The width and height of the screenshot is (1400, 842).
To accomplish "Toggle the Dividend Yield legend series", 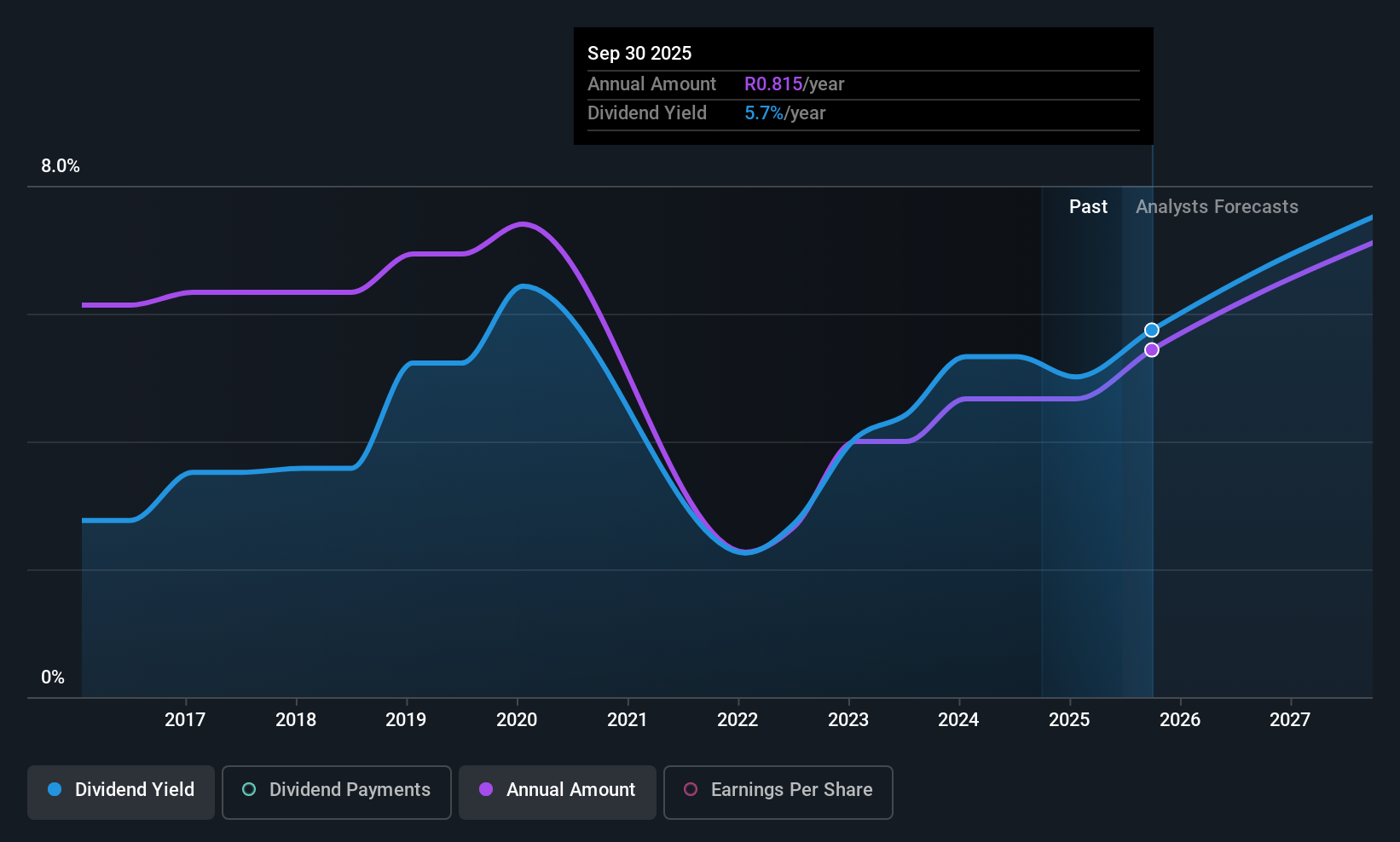I will pos(121,792).
